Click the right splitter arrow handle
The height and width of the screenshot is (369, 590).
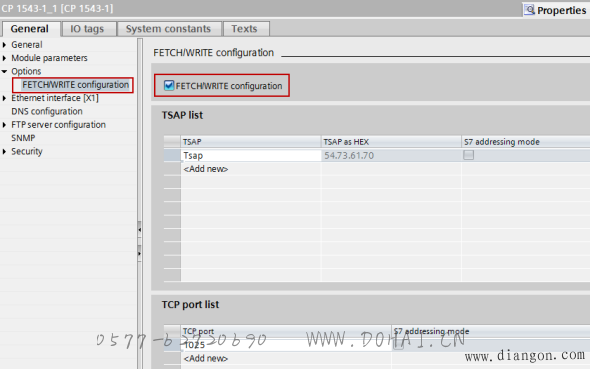pyautogui.click(x=140, y=254)
